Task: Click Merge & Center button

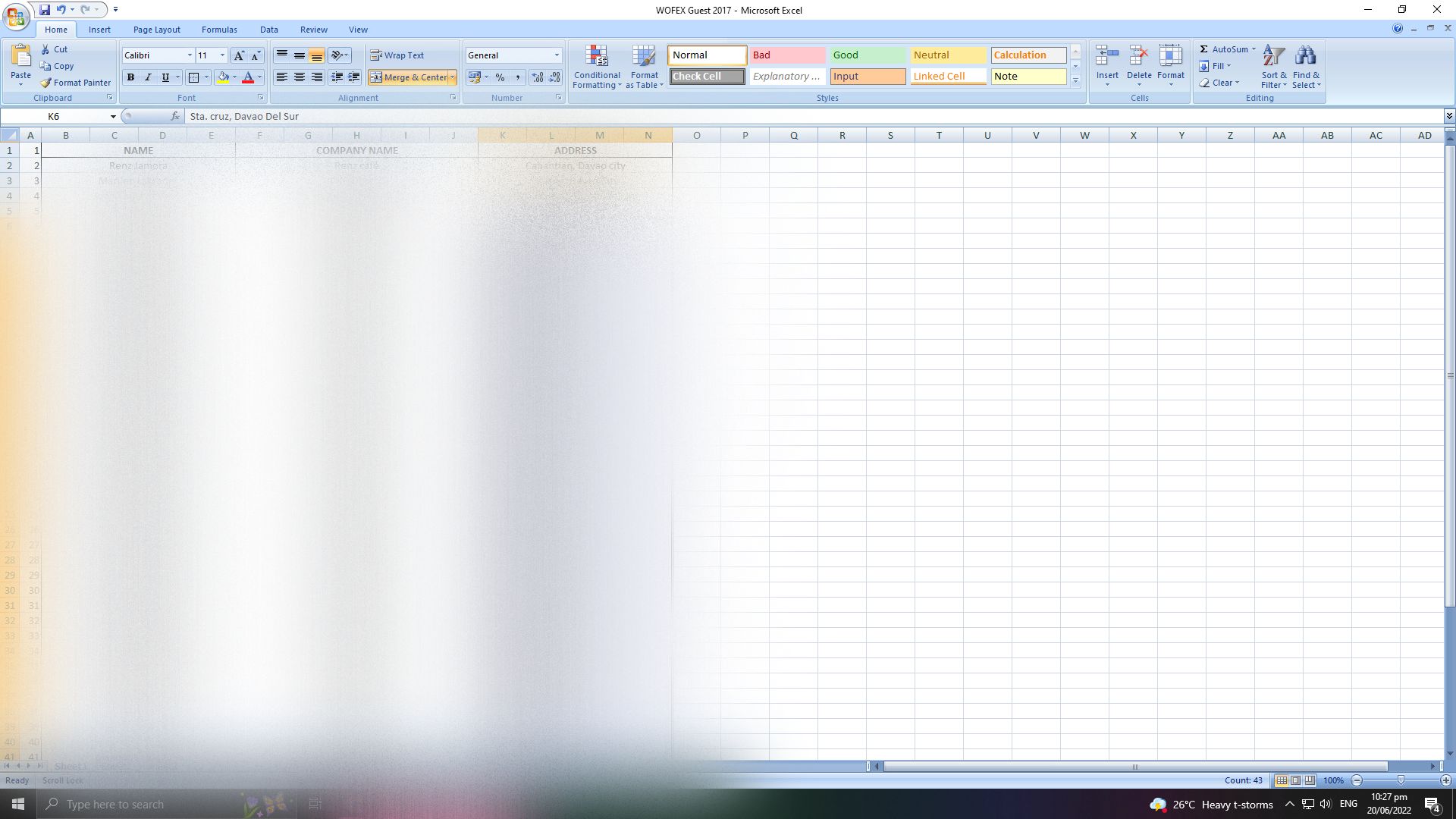Action: coord(409,77)
